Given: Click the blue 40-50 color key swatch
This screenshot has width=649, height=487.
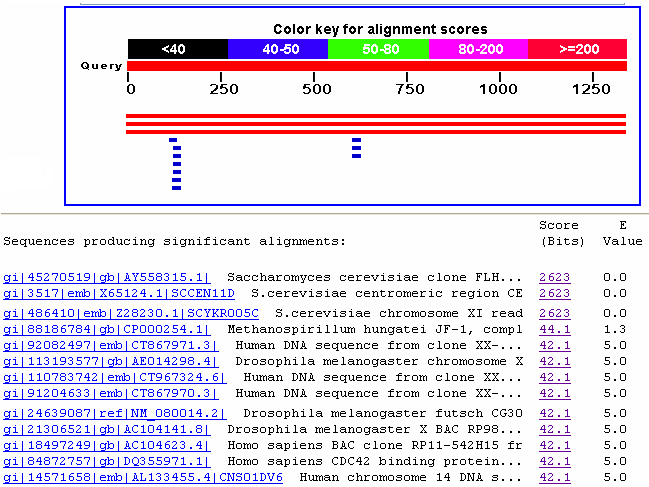Looking at the screenshot, I should (278, 48).
